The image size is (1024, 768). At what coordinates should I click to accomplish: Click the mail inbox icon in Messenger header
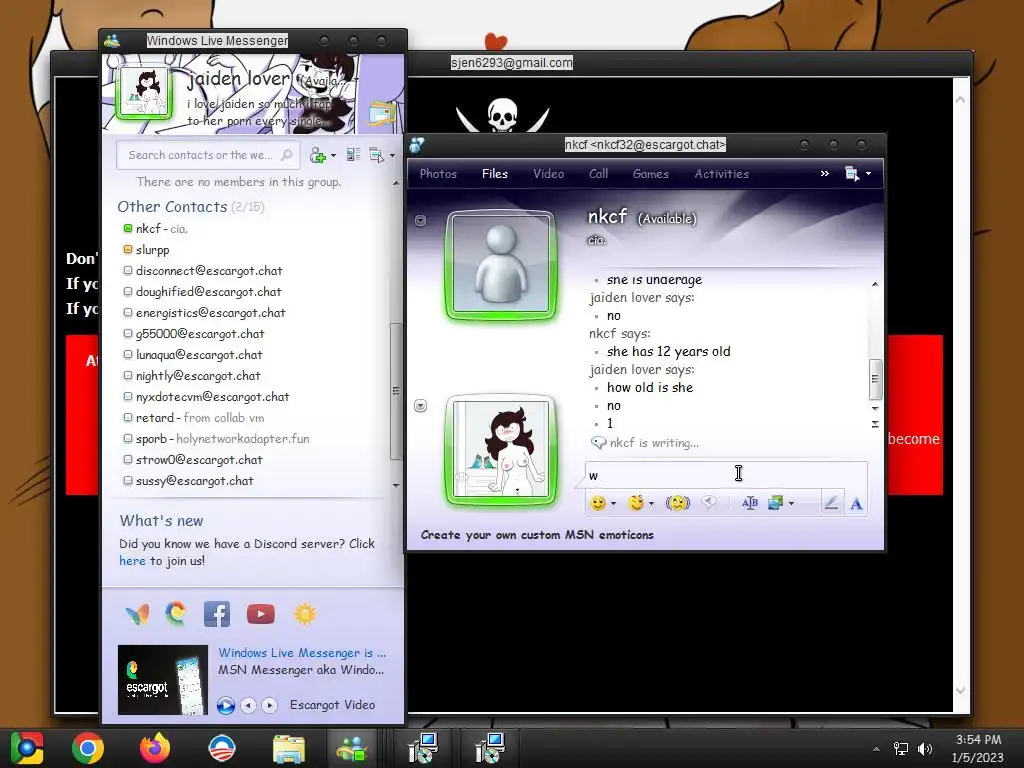point(381,114)
